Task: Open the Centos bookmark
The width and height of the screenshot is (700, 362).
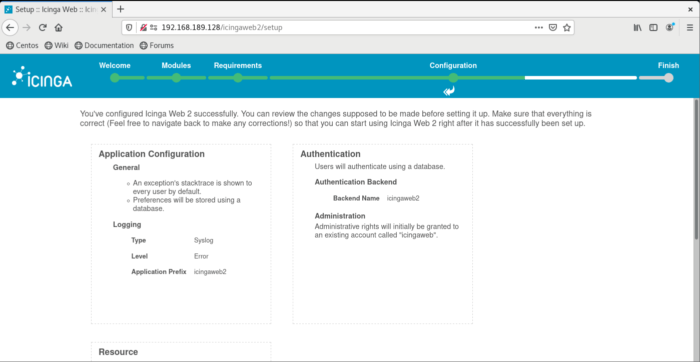Action: coord(22,46)
